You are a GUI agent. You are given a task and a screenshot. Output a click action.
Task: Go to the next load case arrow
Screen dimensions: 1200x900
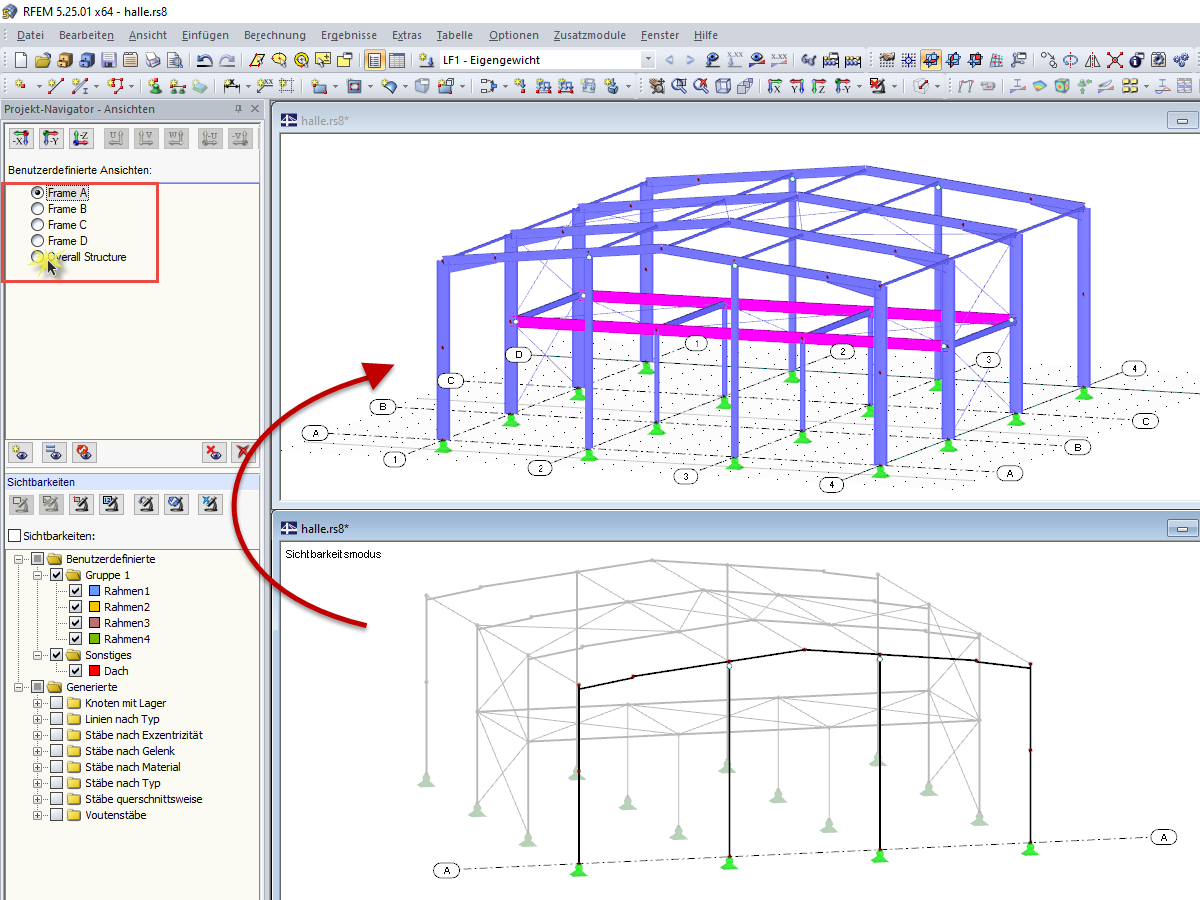(690, 60)
